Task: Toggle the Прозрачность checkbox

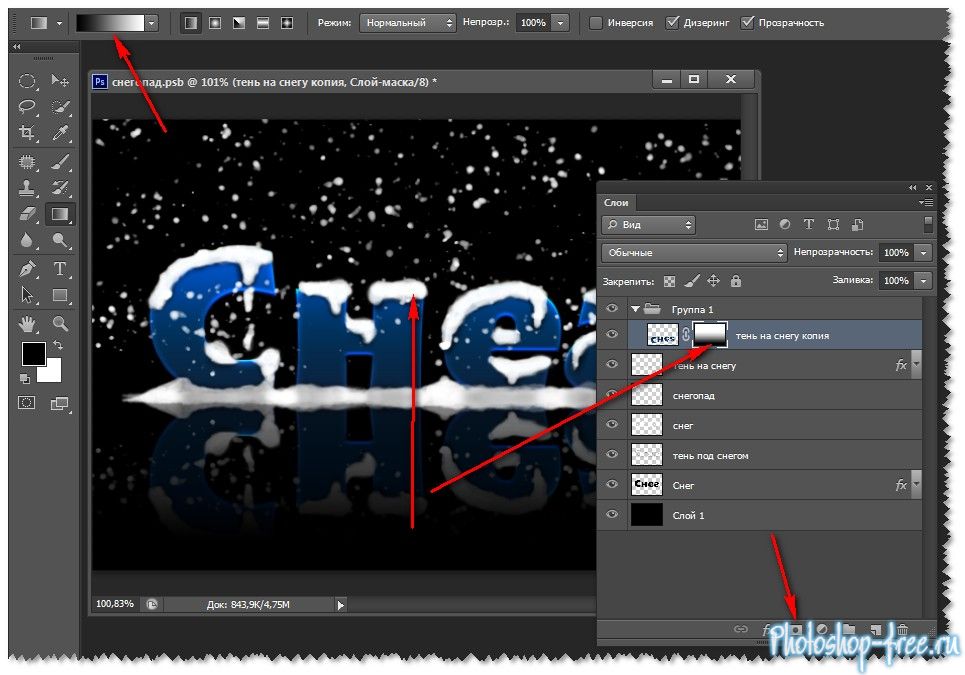Action: pos(747,22)
